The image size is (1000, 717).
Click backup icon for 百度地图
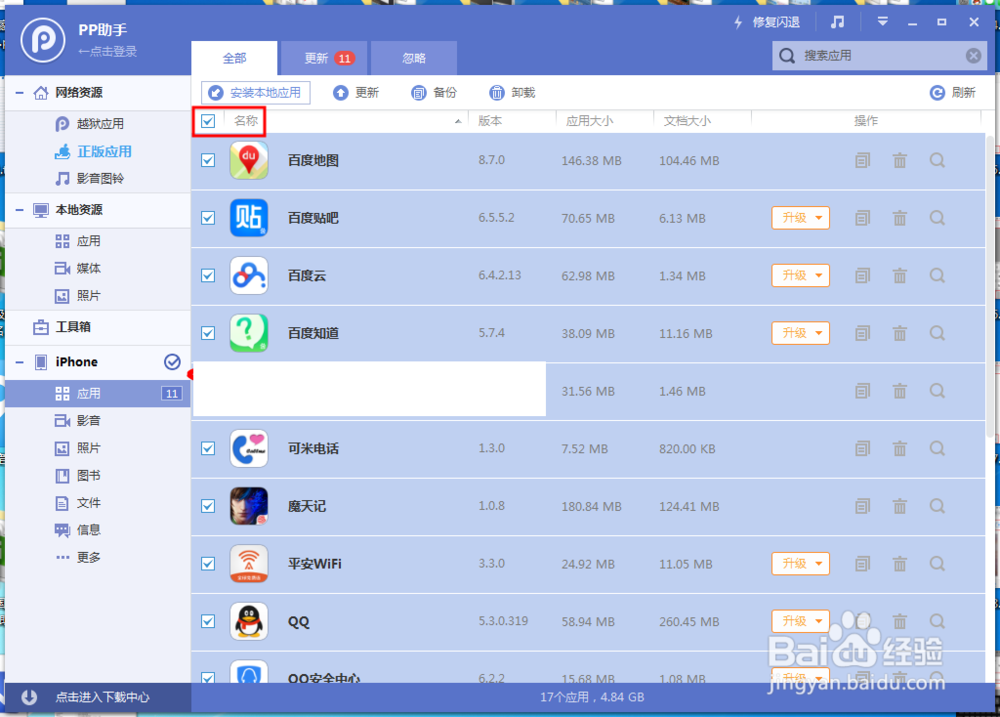(862, 160)
